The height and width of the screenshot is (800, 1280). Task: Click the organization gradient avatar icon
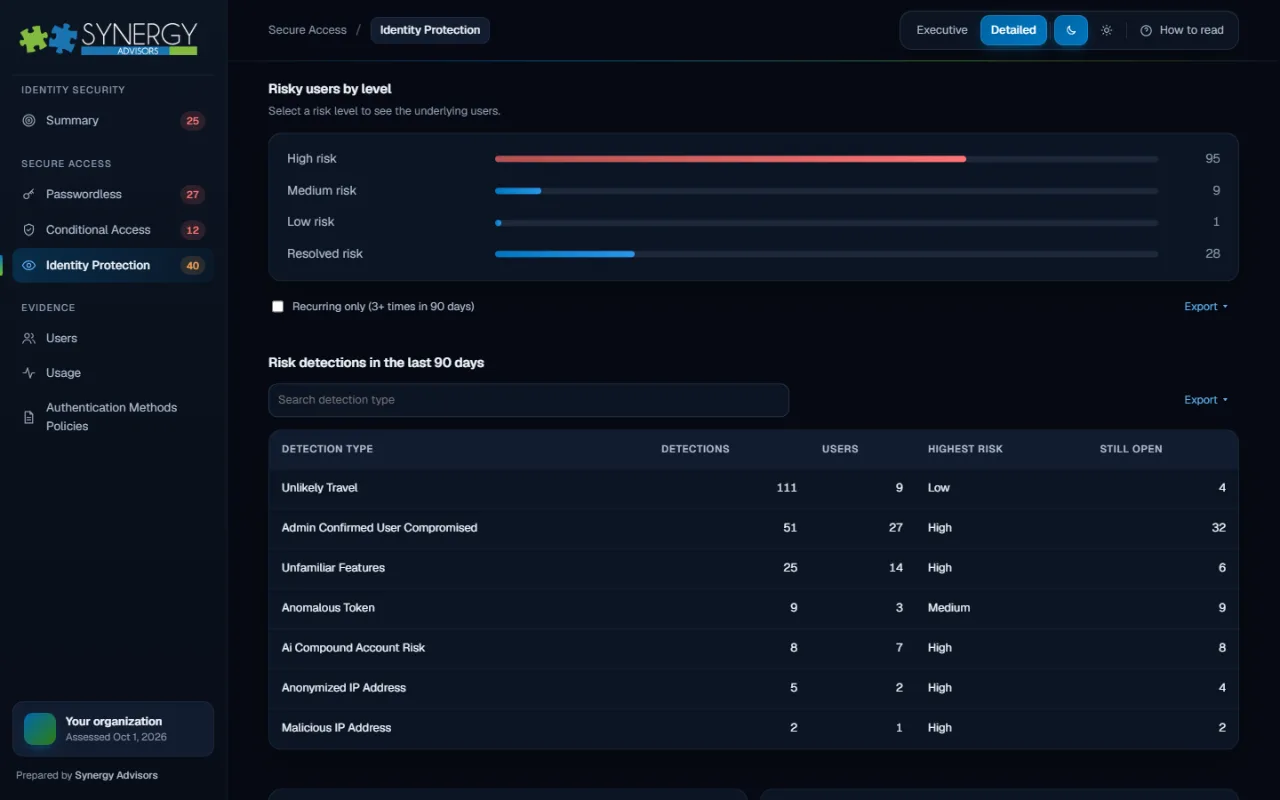[40, 729]
